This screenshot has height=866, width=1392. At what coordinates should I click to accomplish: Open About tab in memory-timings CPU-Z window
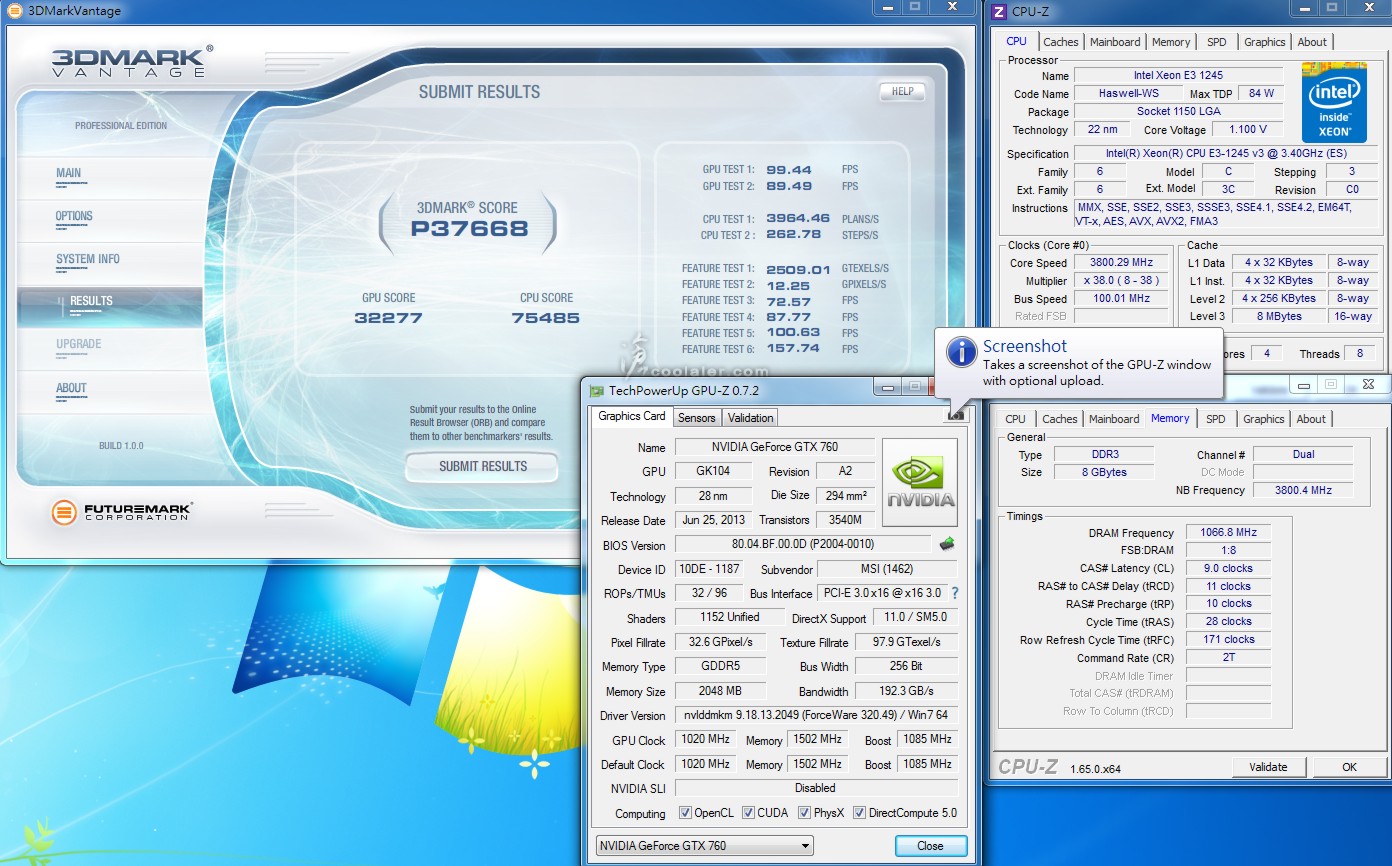coord(1311,419)
